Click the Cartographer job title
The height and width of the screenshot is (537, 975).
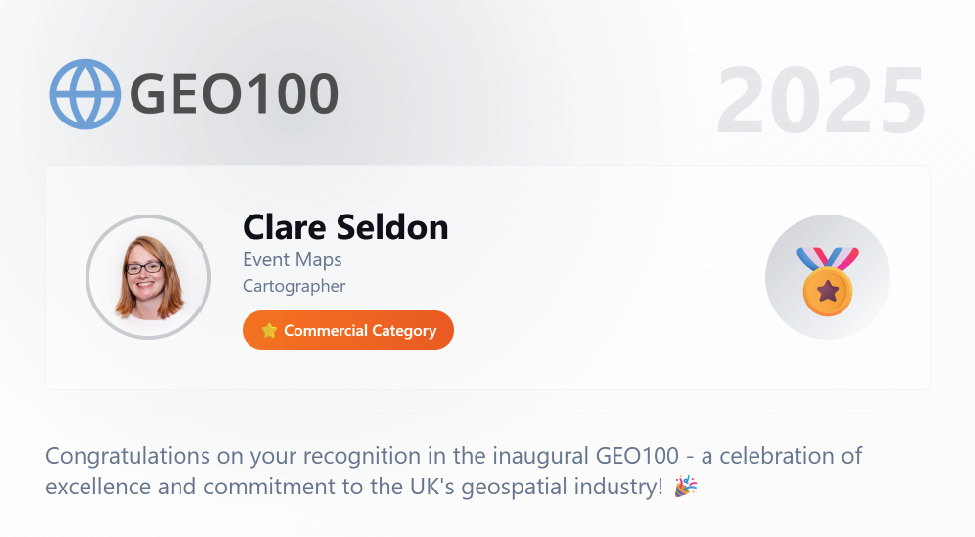point(294,286)
